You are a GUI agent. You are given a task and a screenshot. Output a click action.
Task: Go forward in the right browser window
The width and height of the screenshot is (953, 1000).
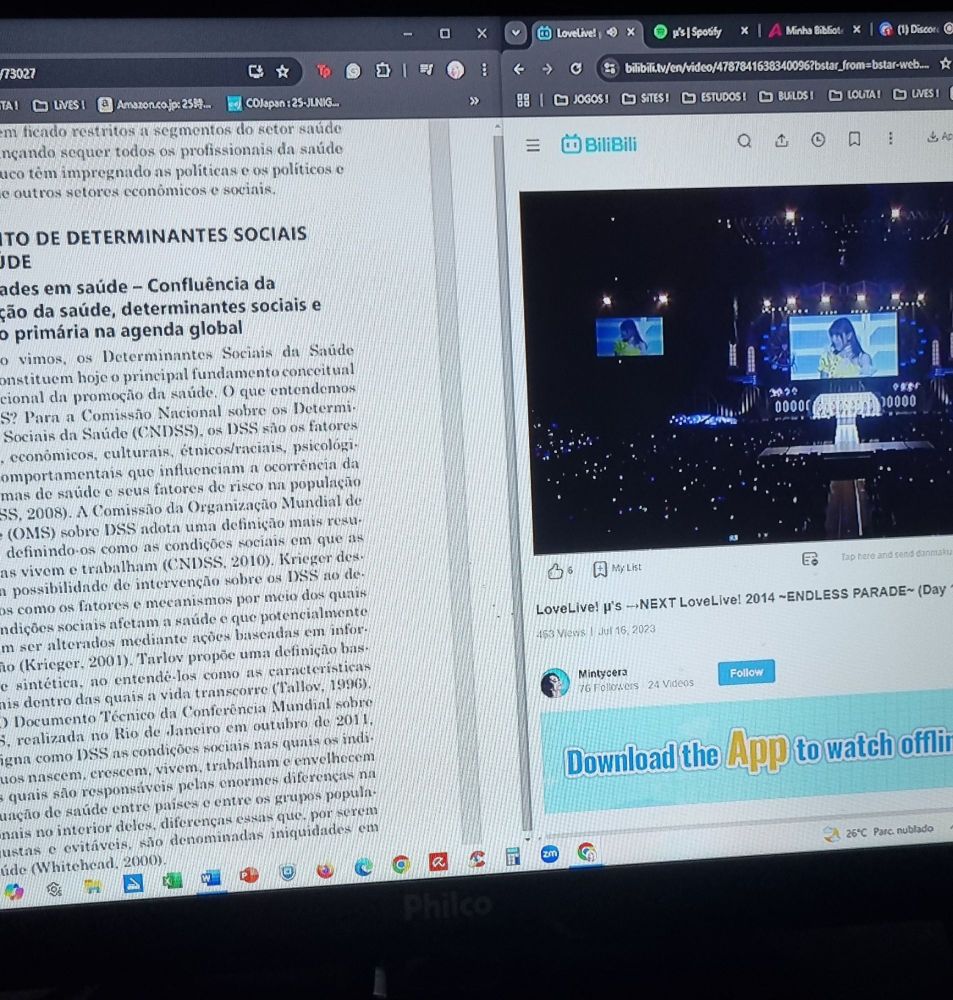click(x=547, y=68)
